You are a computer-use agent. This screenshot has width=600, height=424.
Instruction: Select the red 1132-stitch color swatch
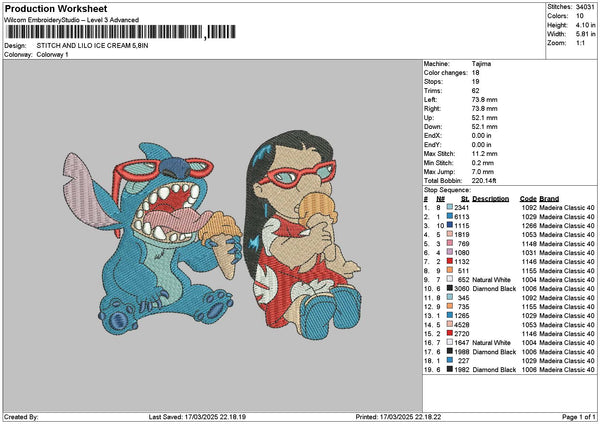450,261
